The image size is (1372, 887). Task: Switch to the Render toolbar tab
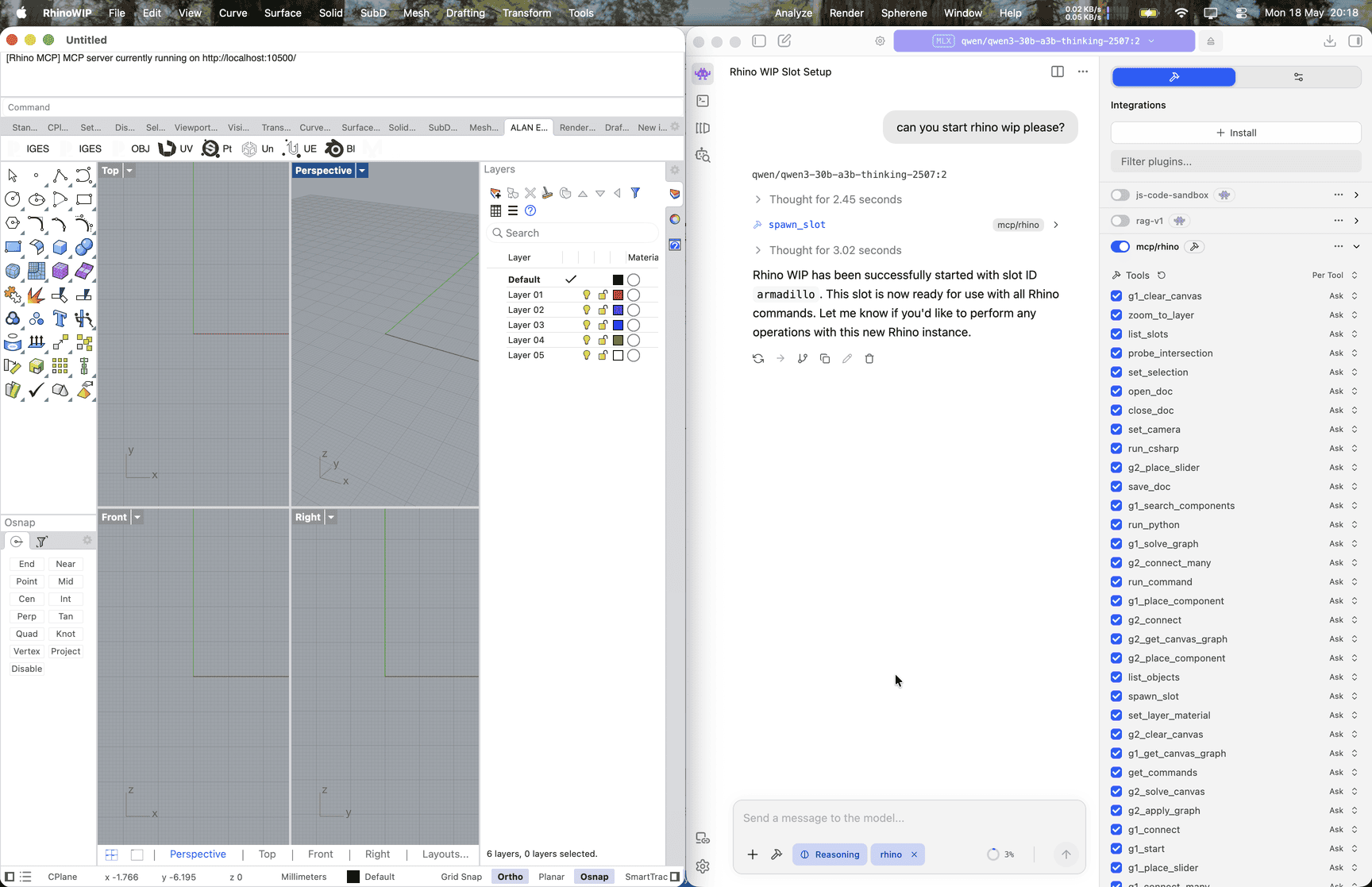coord(577,127)
